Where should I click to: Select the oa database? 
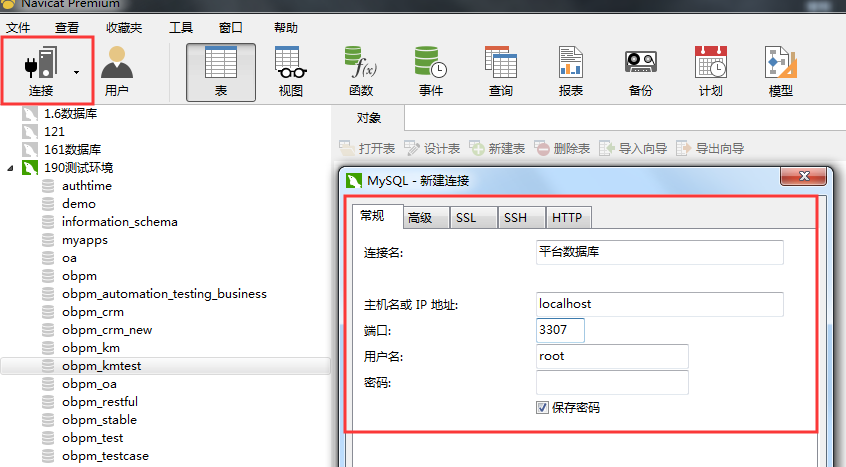point(69,258)
